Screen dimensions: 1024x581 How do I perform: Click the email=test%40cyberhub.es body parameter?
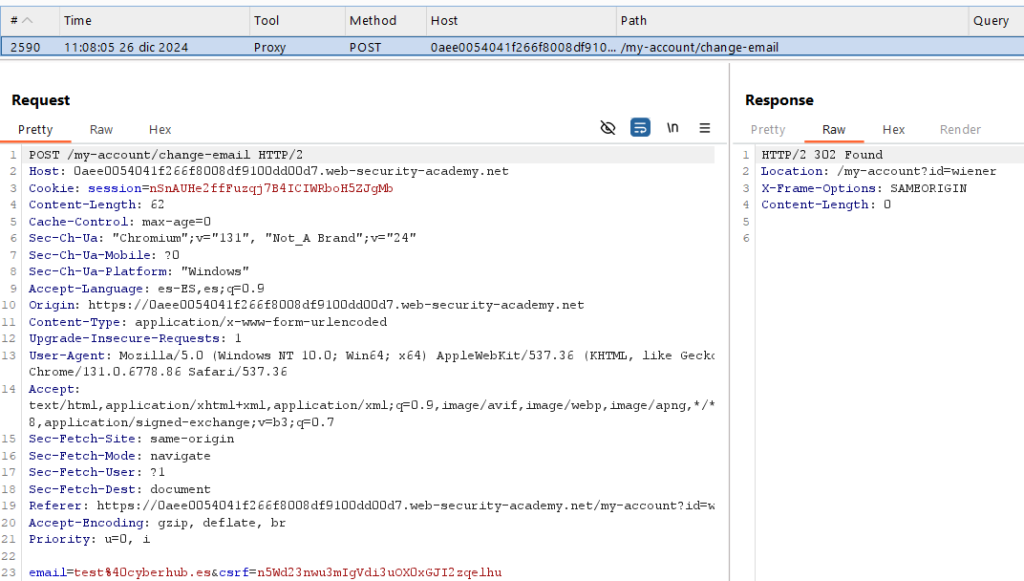pos(120,572)
